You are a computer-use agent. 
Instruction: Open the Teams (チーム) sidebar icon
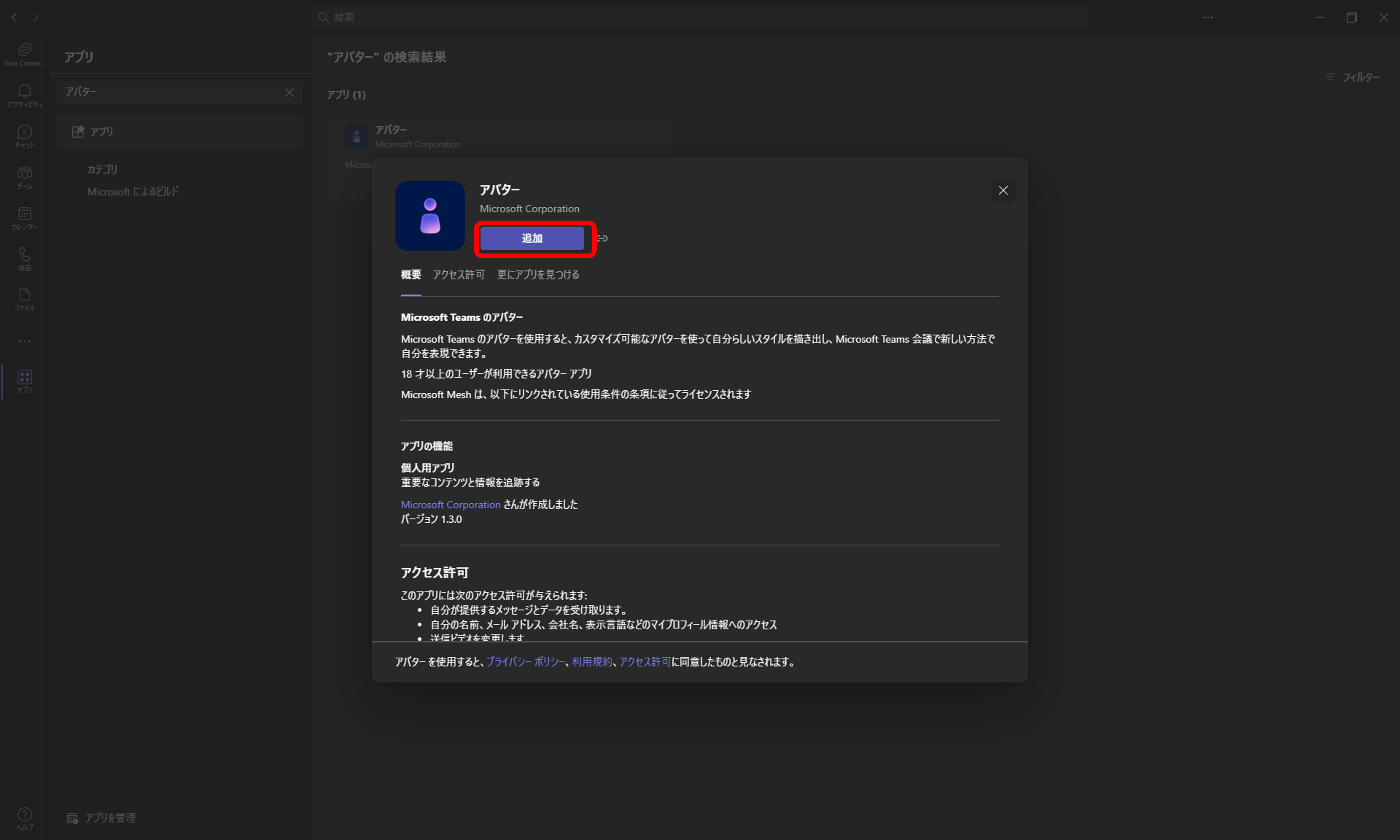24,177
